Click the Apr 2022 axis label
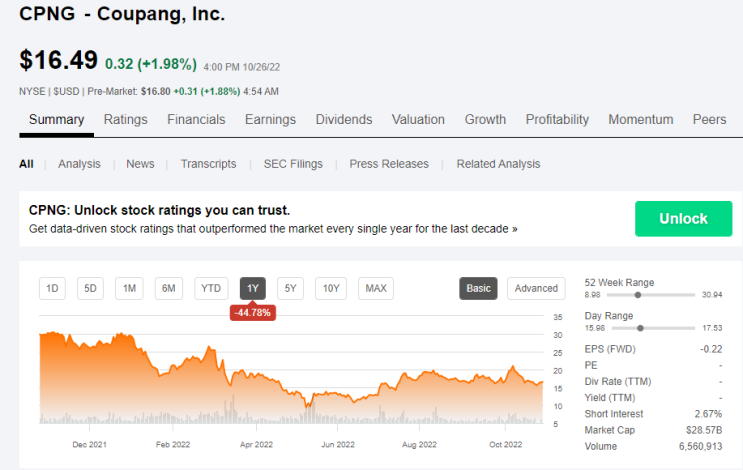Screen dimensions: 743x470 click(256, 444)
